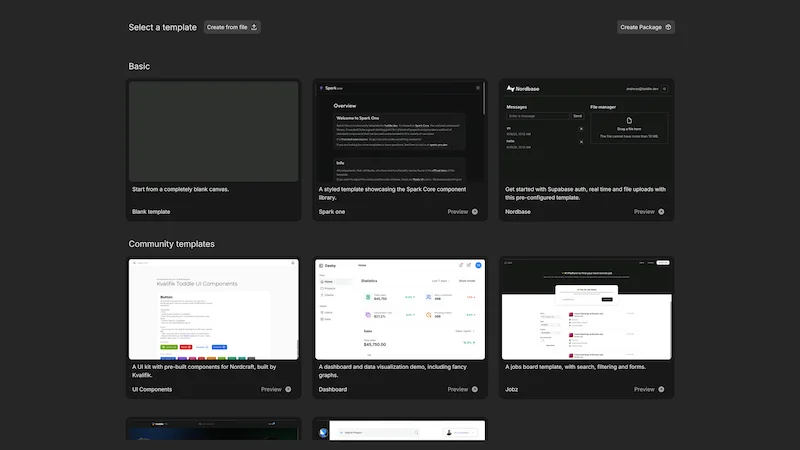
Task: Click the Spark one template name
Action: click(x=332, y=212)
